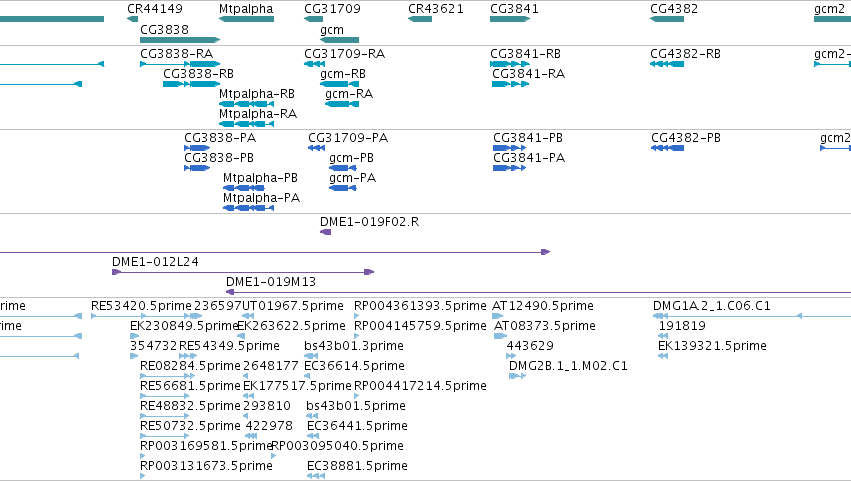Click the 293810 EST label

click(x=267, y=406)
